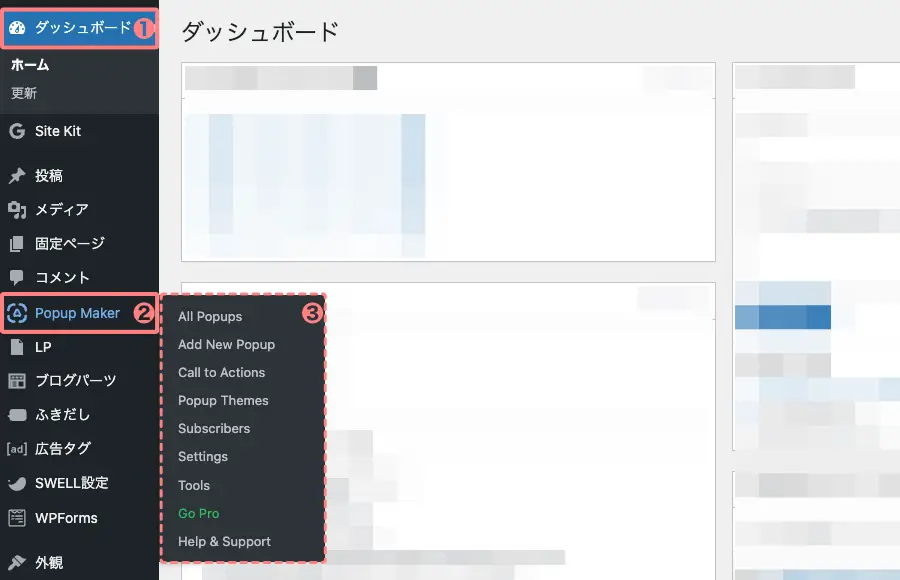Open メディア via its camera icon
The image size is (900, 580).
click(x=17, y=209)
